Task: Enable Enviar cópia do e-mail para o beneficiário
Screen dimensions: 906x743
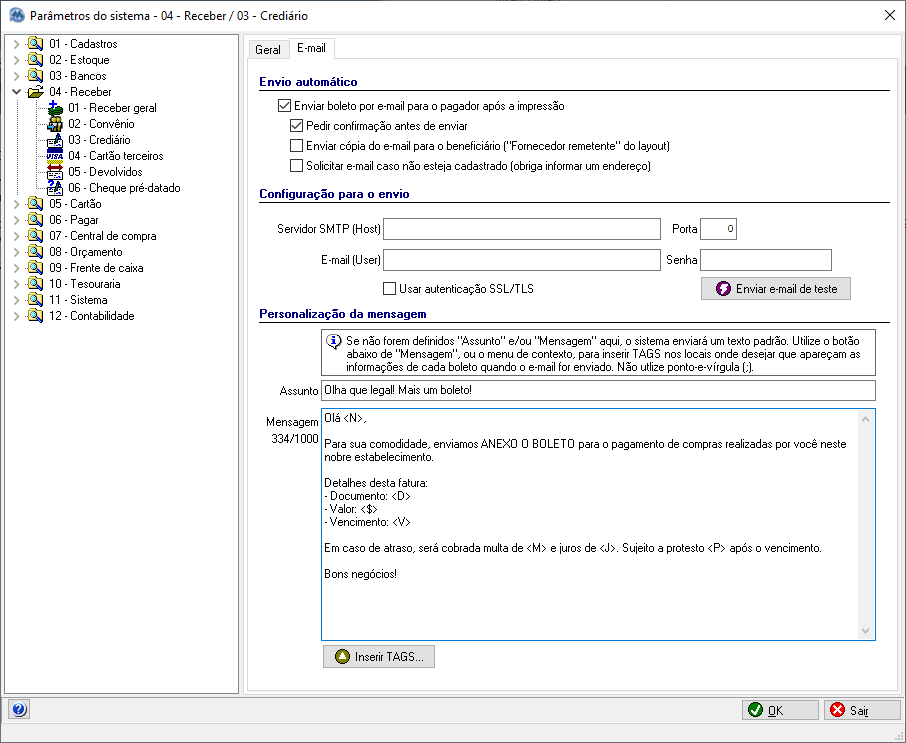Action: coord(296,146)
